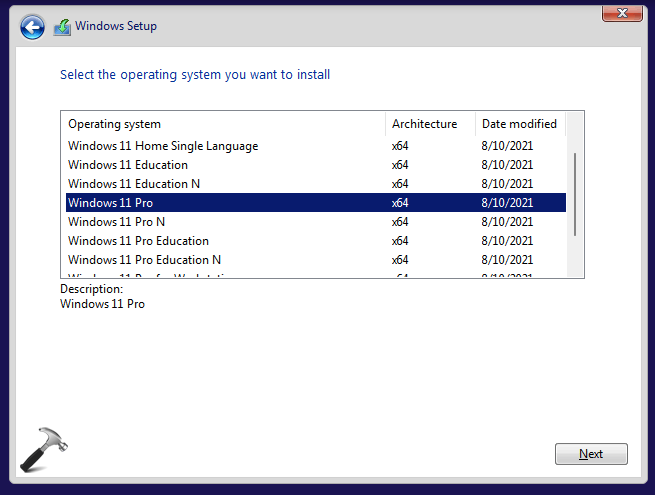
Task: Click the 8/10/2021 date in Windows 11 Pro N row
Action: [507, 222]
